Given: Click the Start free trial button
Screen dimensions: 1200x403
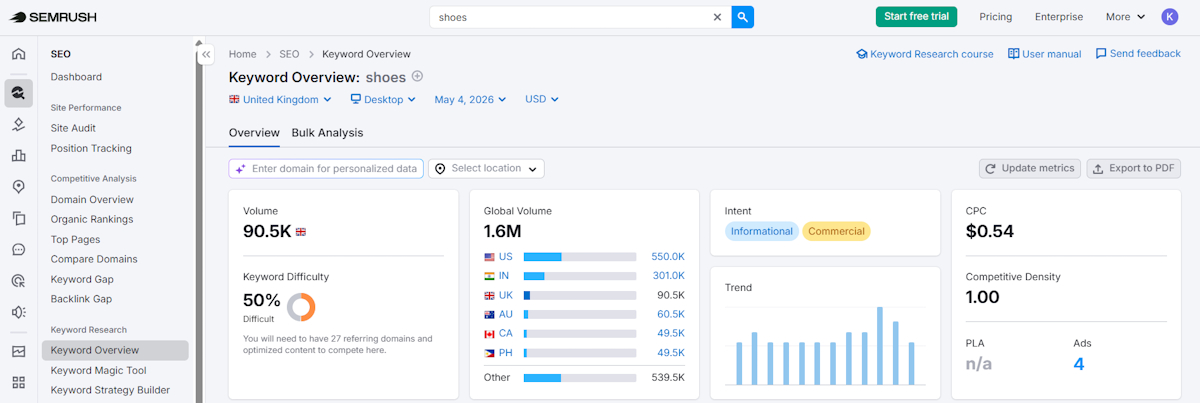Looking at the screenshot, I should click(x=916, y=17).
